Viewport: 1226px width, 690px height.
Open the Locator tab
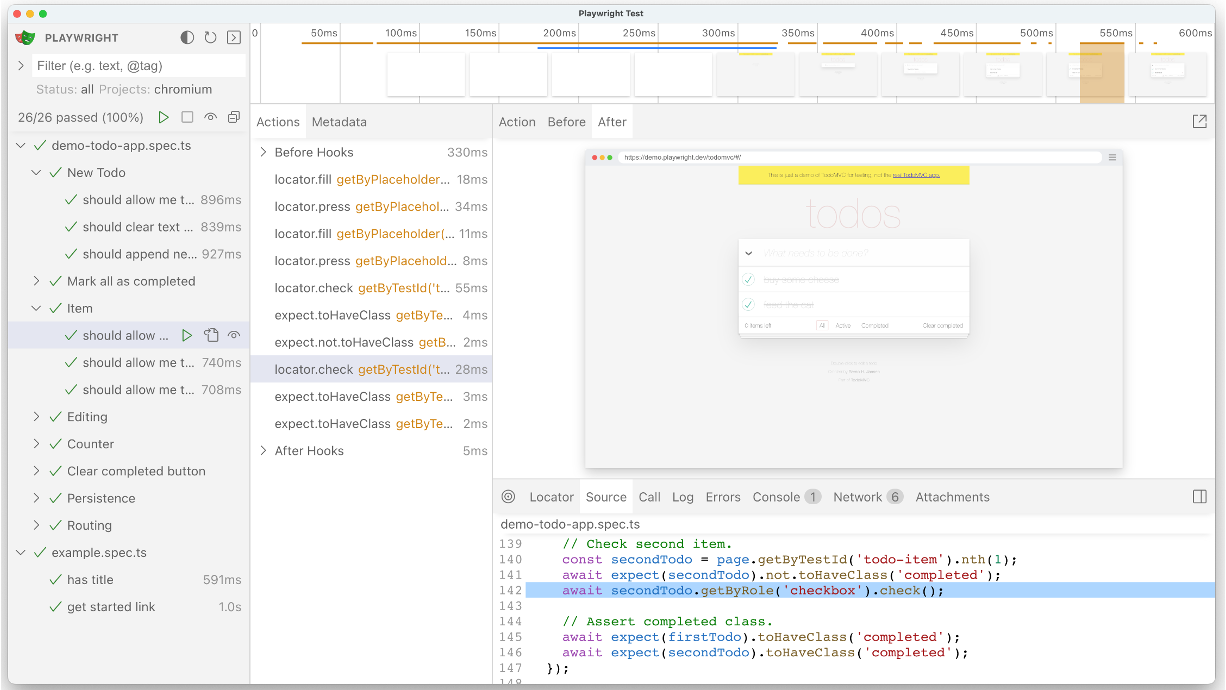[x=552, y=497]
